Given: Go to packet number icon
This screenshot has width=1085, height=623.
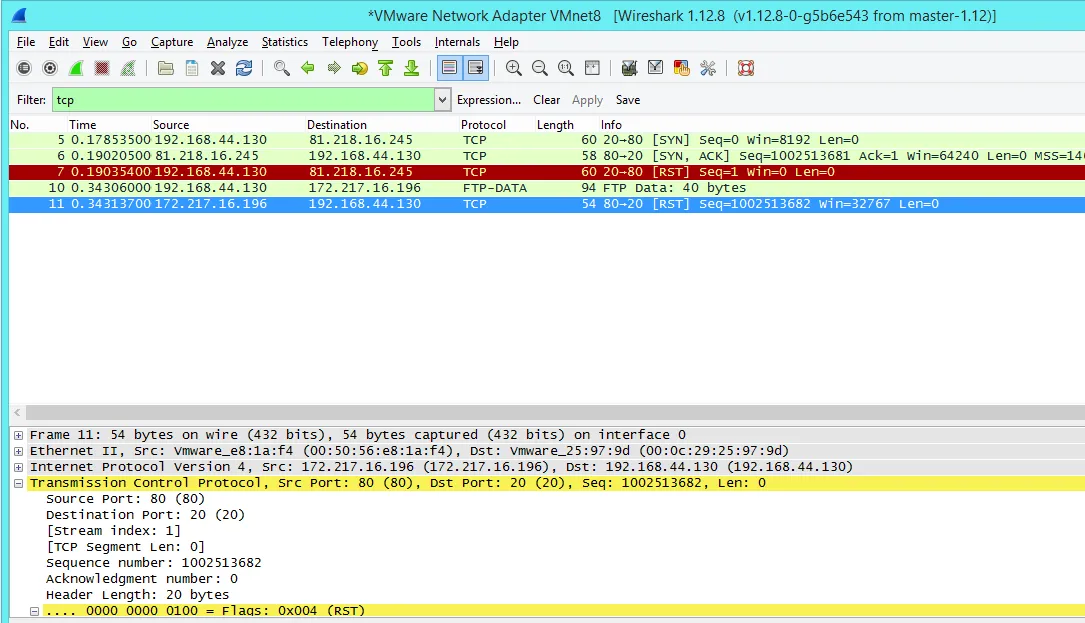Looking at the screenshot, I should pos(360,68).
